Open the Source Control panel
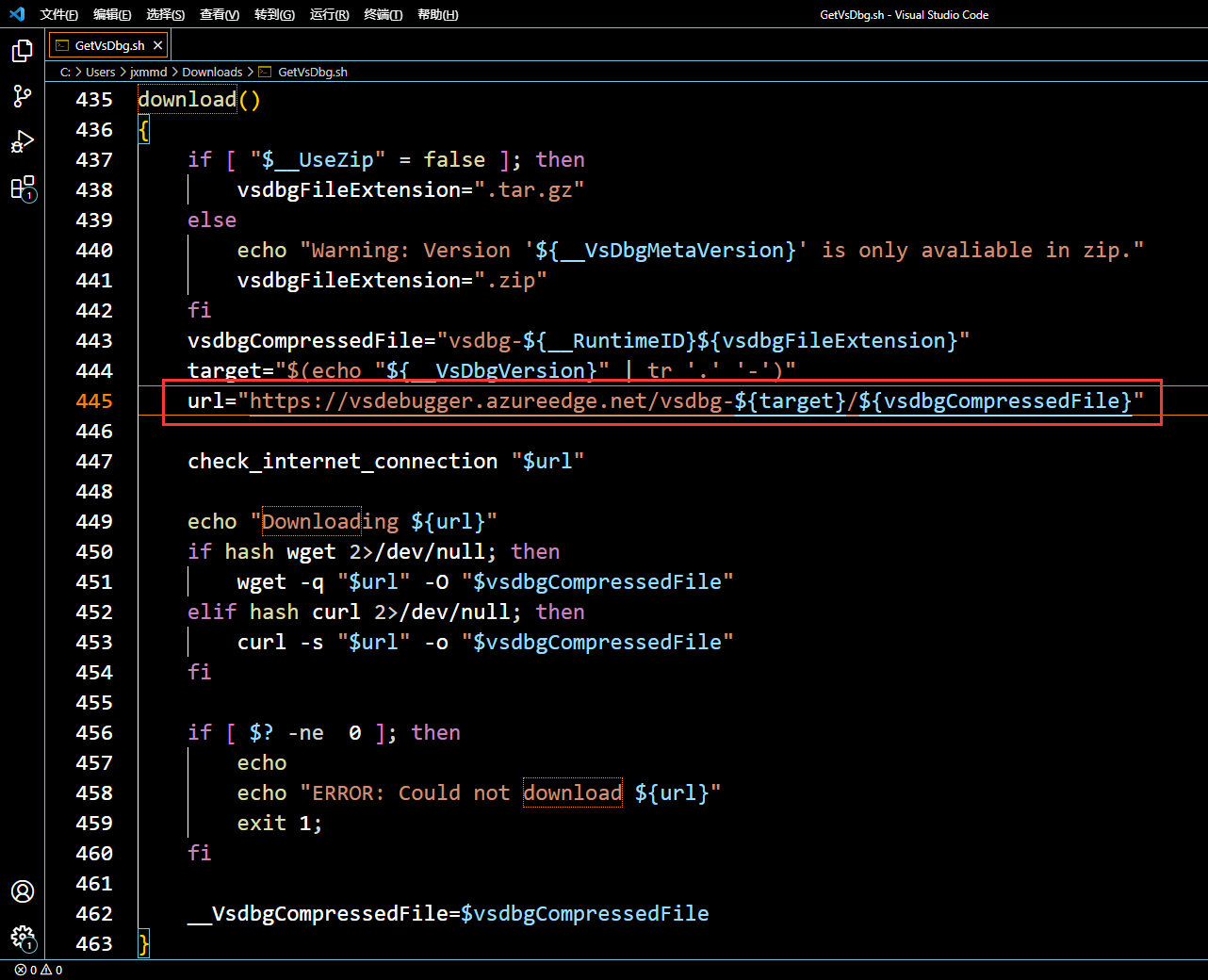1208x980 pixels. 22,96
